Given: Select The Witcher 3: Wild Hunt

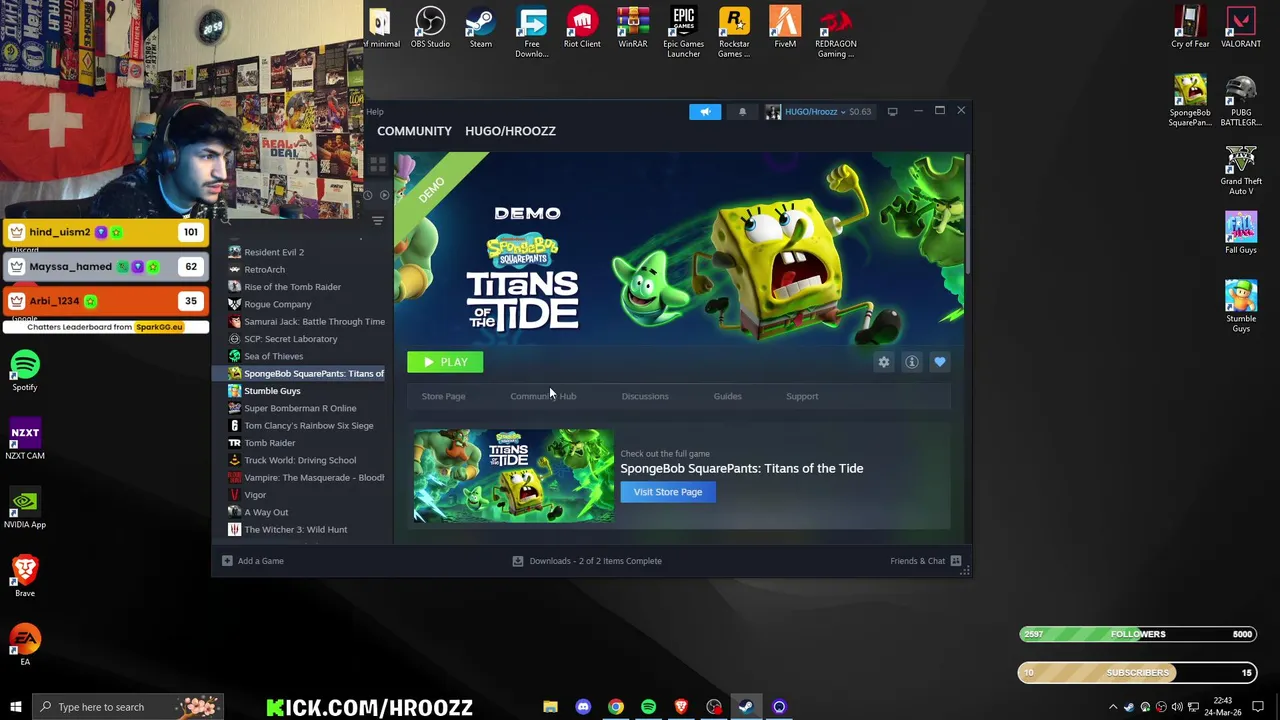Looking at the screenshot, I should click(x=298, y=529).
